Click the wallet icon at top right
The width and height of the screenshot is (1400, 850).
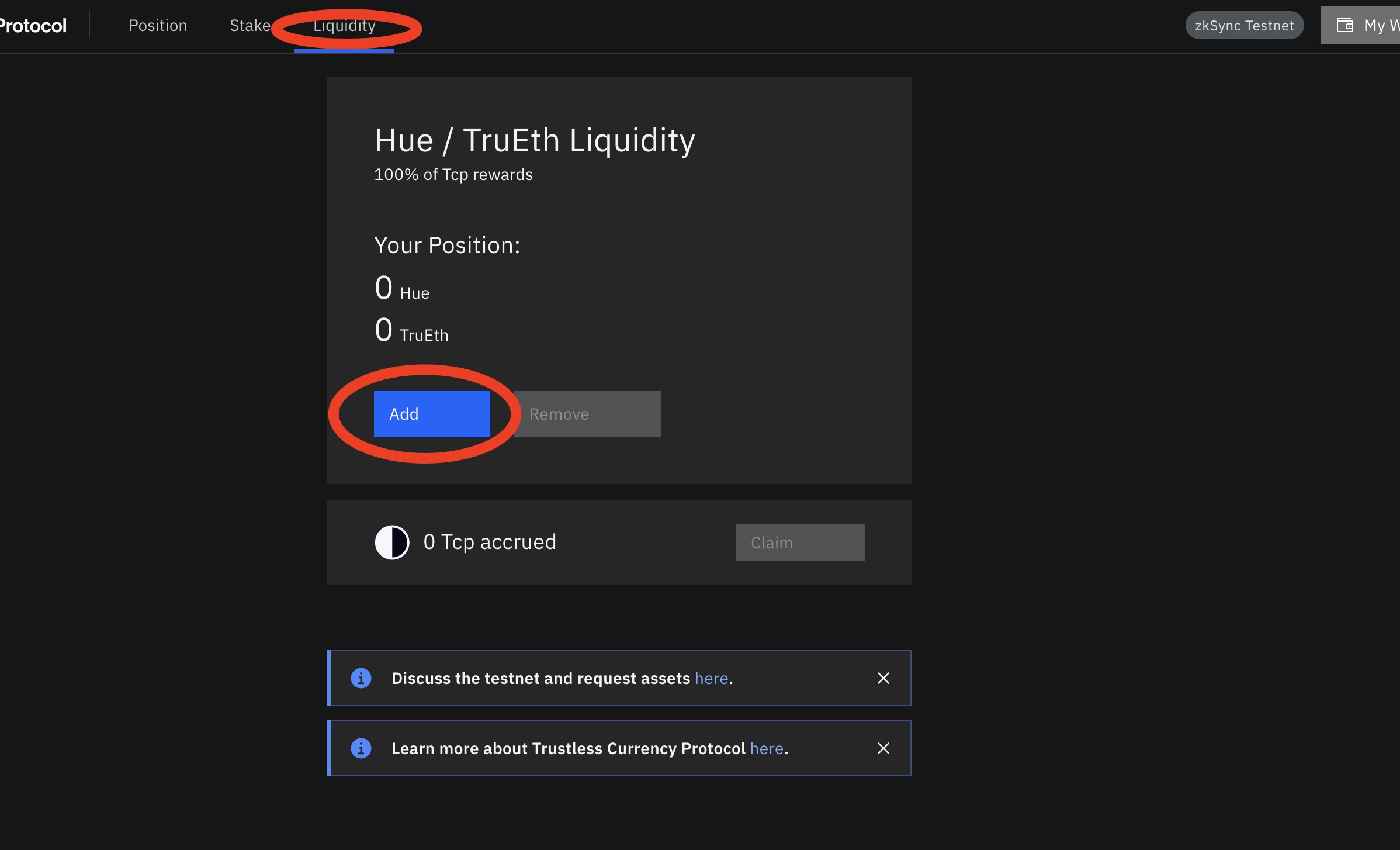click(1344, 25)
